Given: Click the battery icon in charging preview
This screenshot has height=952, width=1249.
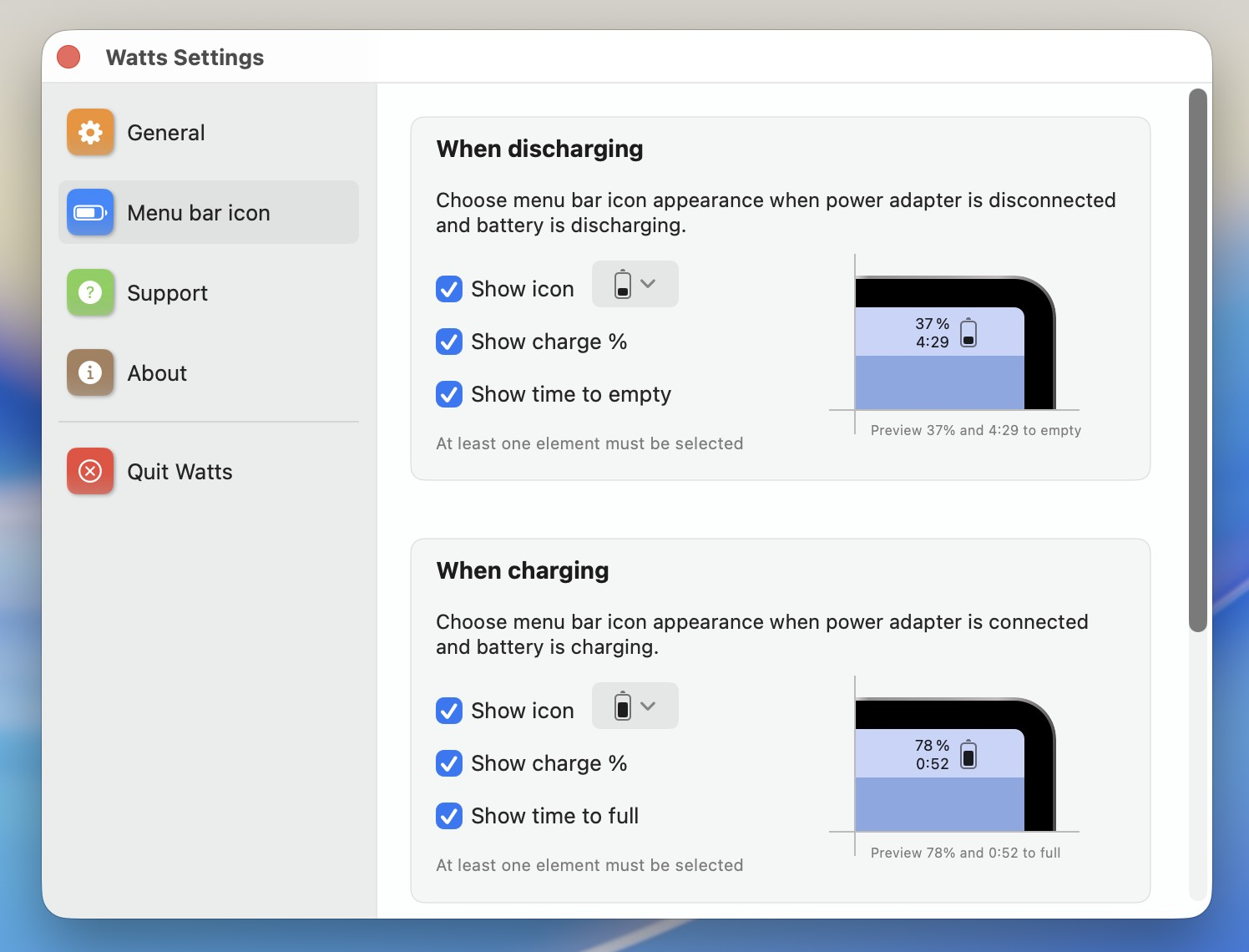Looking at the screenshot, I should click(x=967, y=753).
